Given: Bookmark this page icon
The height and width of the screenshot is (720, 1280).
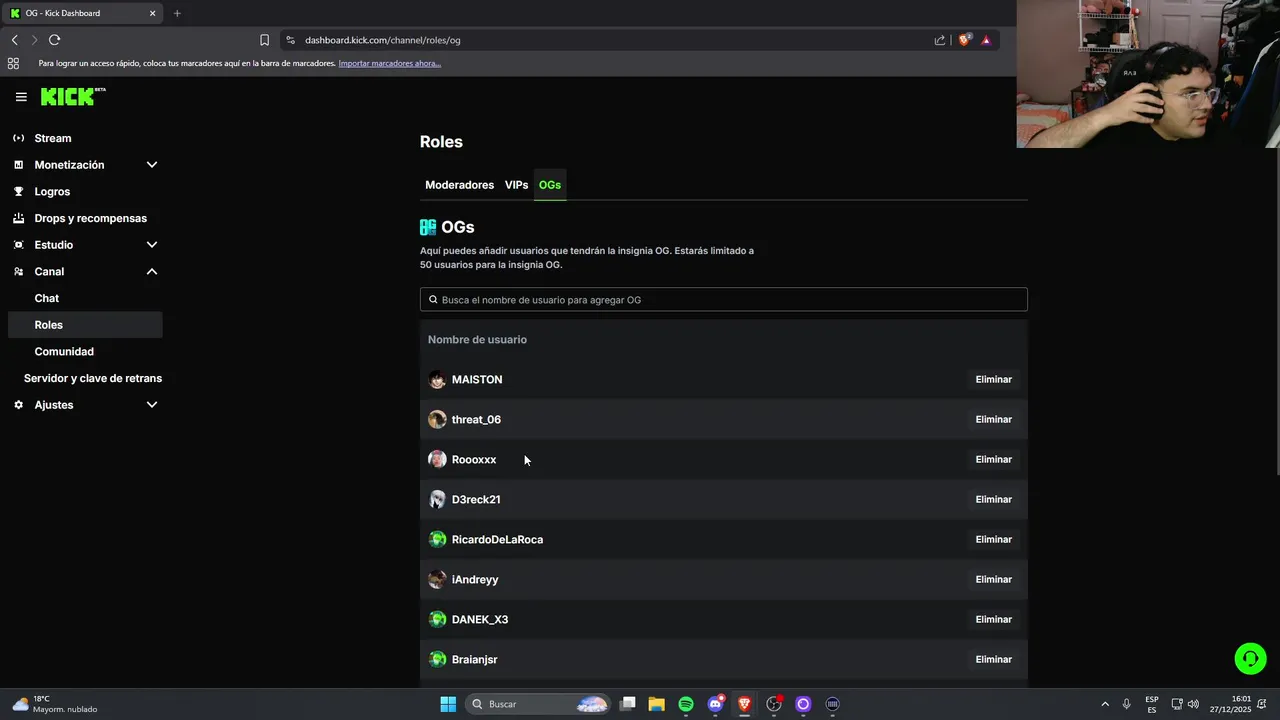Looking at the screenshot, I should click(x=264, y=40).
